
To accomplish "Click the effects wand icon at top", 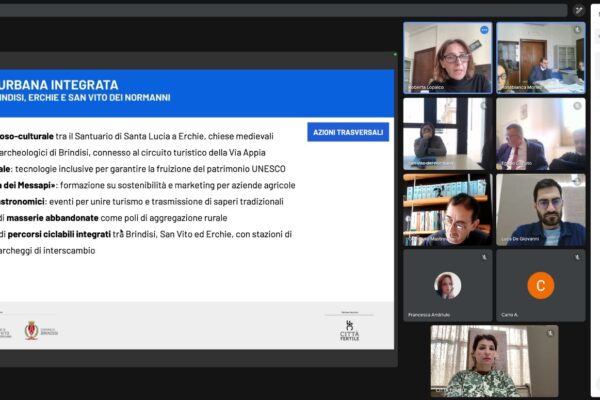I will tap(579, 10).
